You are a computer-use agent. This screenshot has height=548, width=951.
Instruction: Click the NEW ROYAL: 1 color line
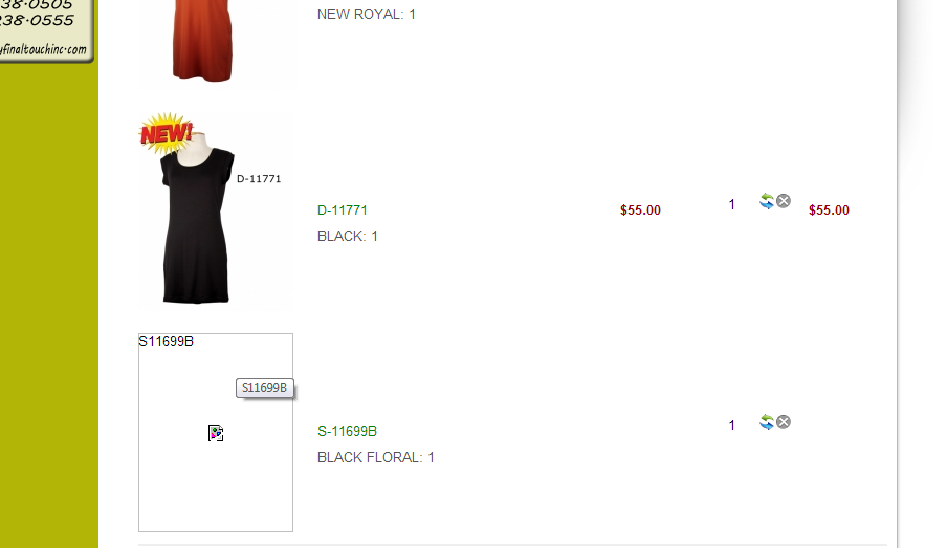click(x=366, y=14)
